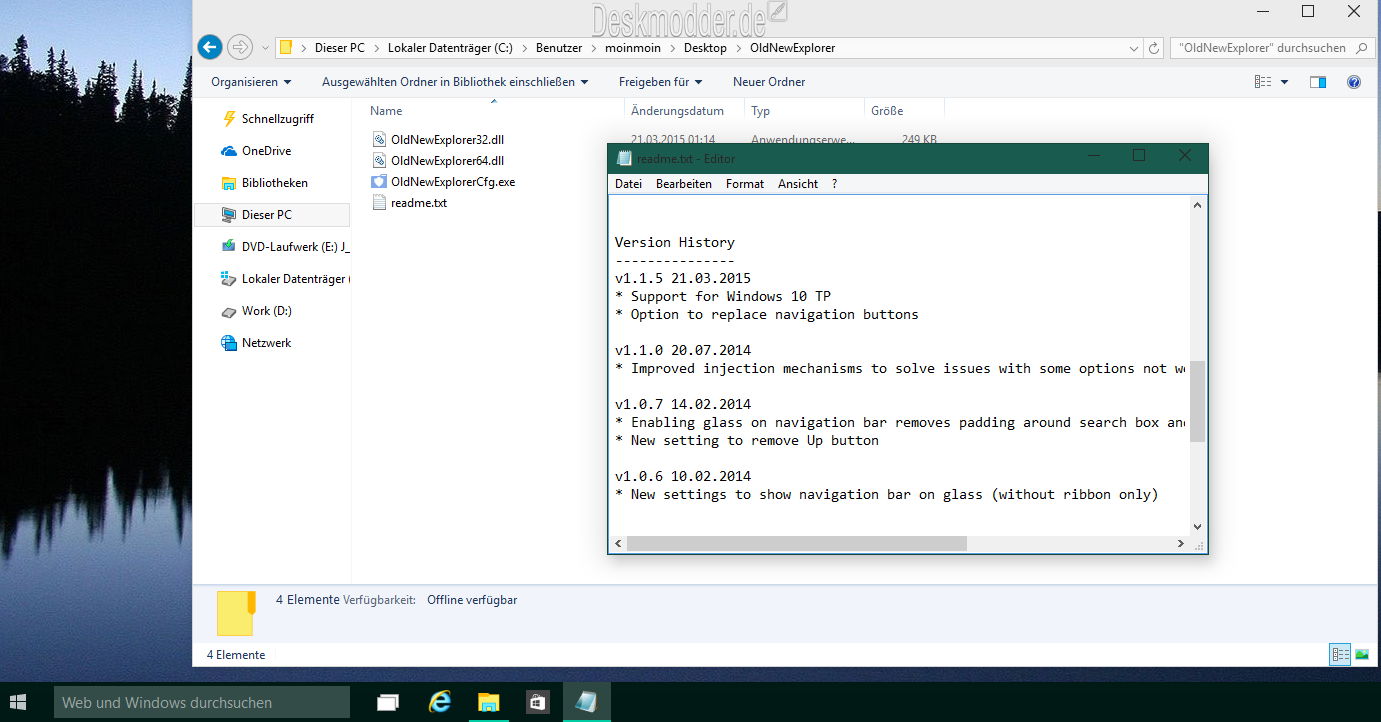The width and height of the screenshot is (1381, 722).
Task: Click Editor horizontal scrollbar right arrow
Action: 1180,544
